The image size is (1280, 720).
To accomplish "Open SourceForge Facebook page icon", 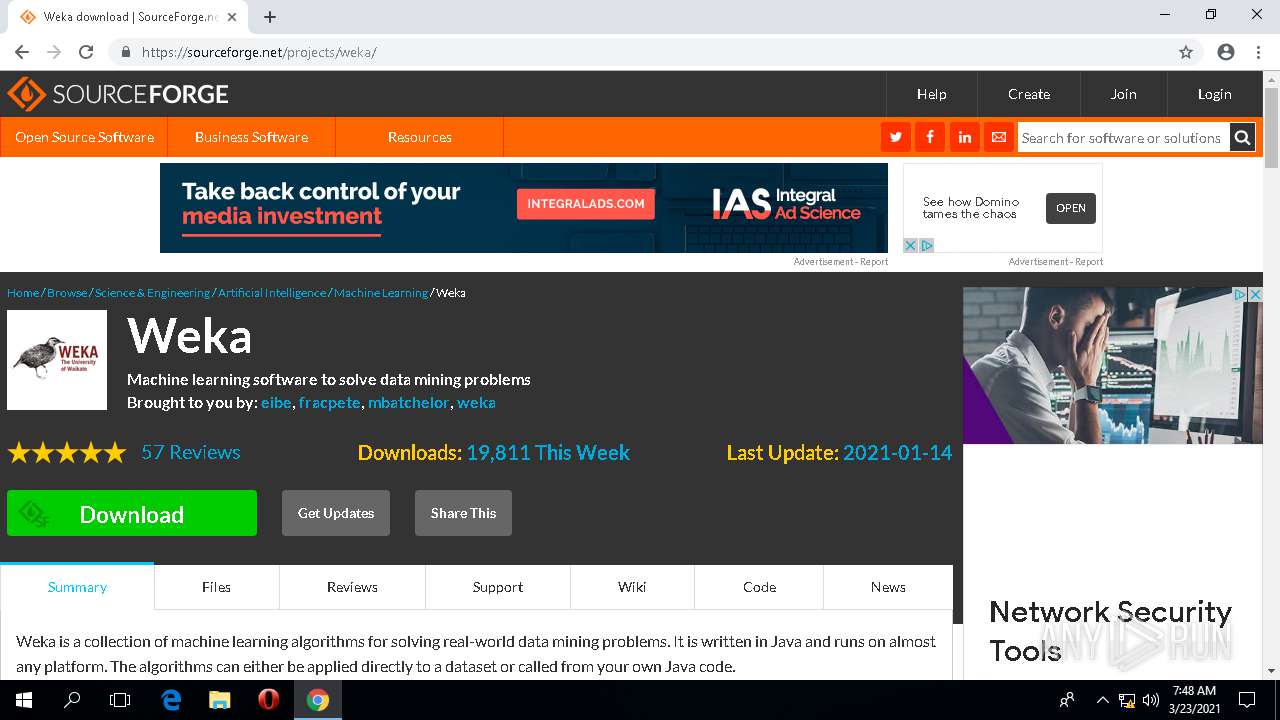I will coord(930,137).
